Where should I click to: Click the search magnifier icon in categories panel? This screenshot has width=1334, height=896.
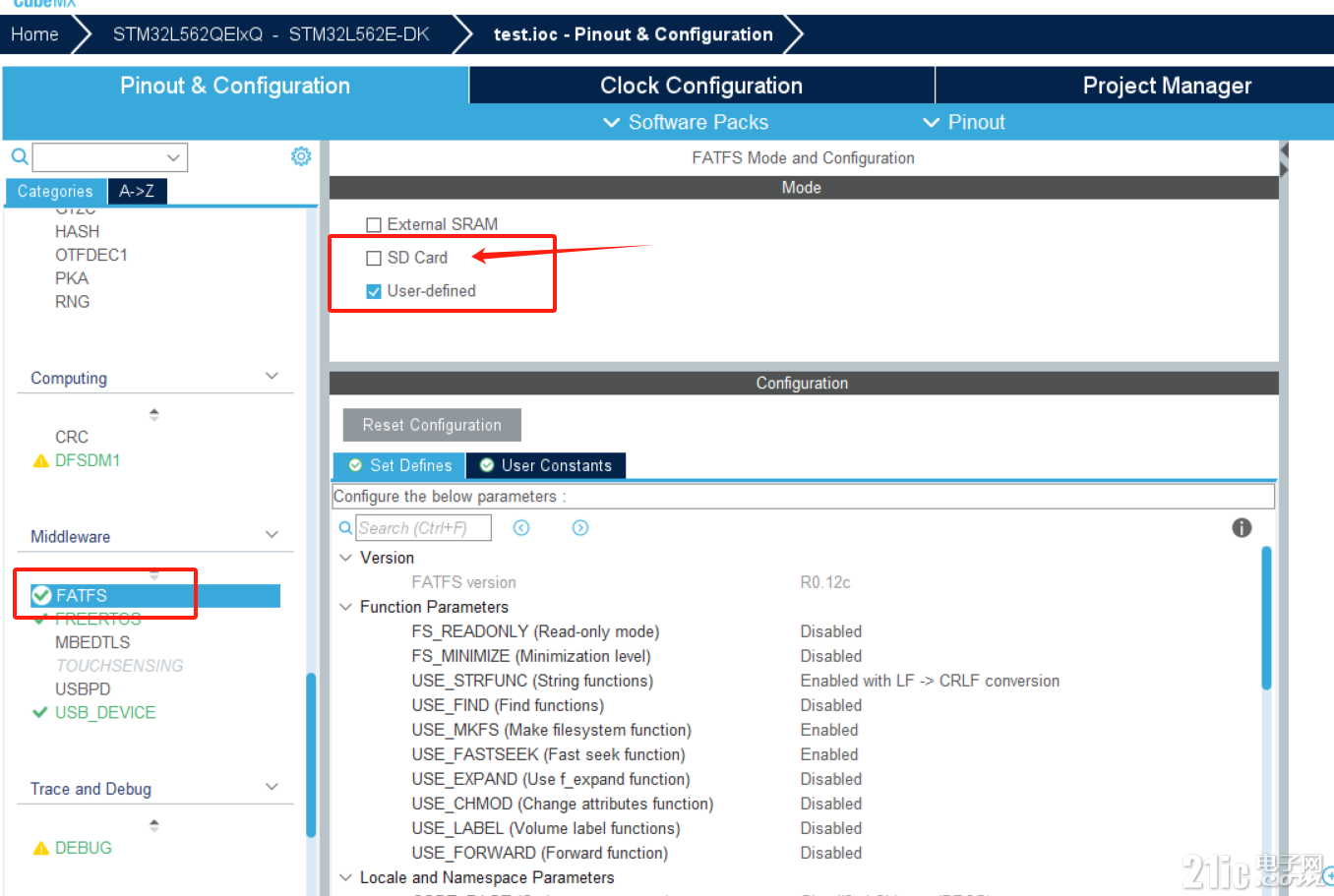click(20, 156)
